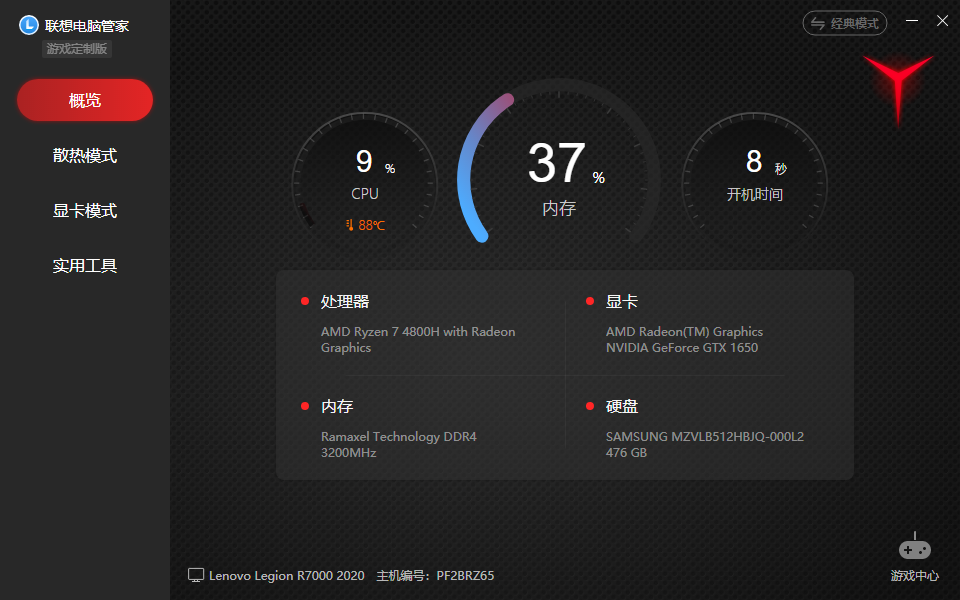Viewport: 960px width, 600px height.
Task: Click the SAMSUNG MZVLB512HBJQ-000L2 disk text
Action: (x=705, y=437)
